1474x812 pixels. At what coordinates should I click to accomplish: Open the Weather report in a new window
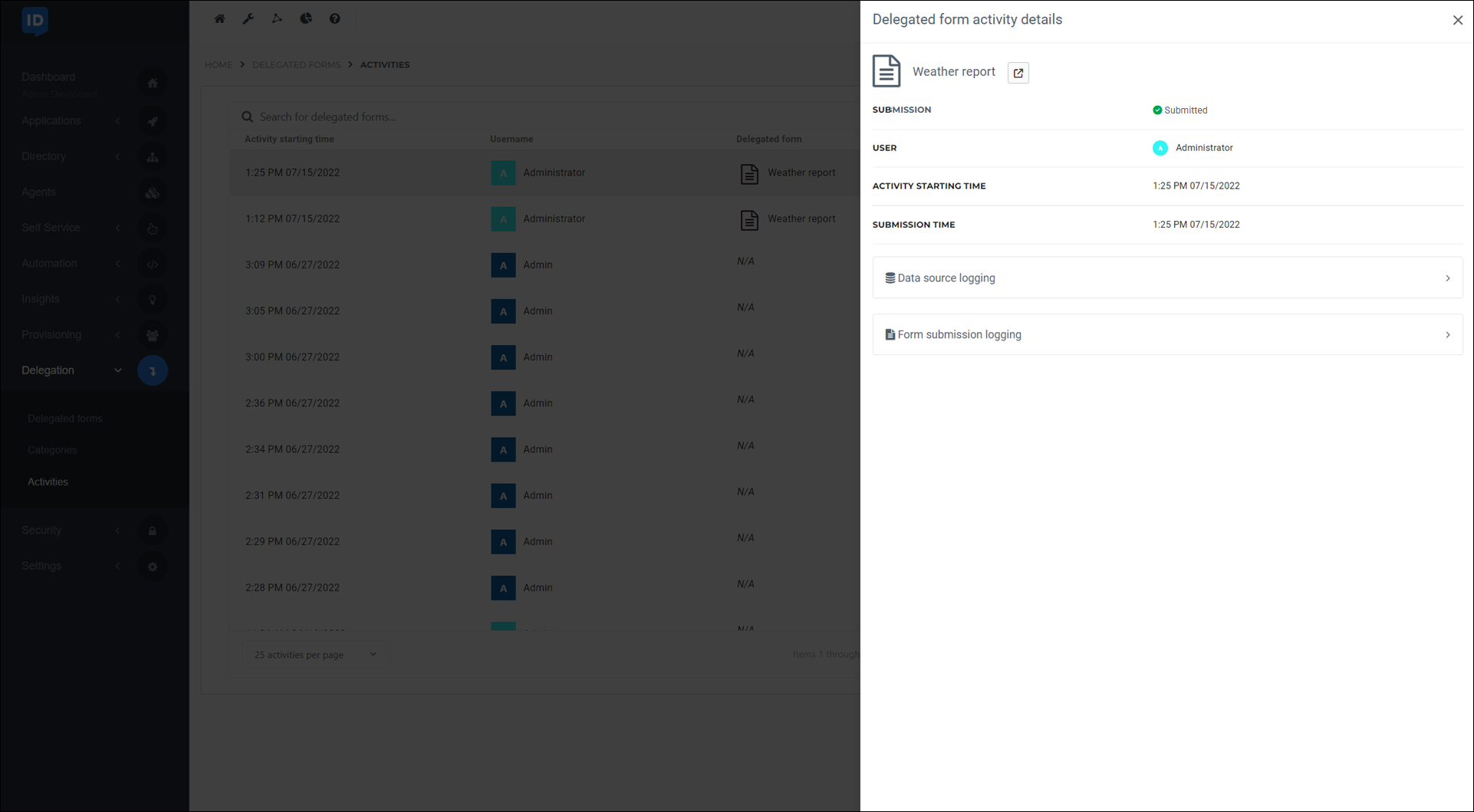tap(1018, 72)
